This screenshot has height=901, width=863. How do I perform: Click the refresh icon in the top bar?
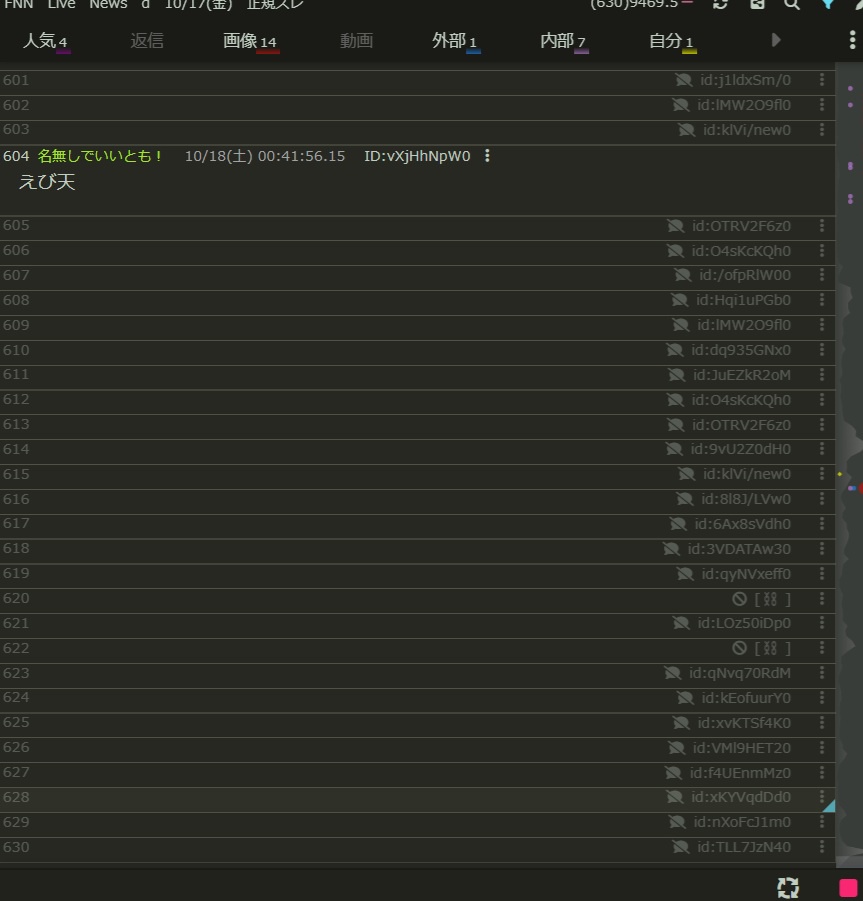(x=720, y=4)
